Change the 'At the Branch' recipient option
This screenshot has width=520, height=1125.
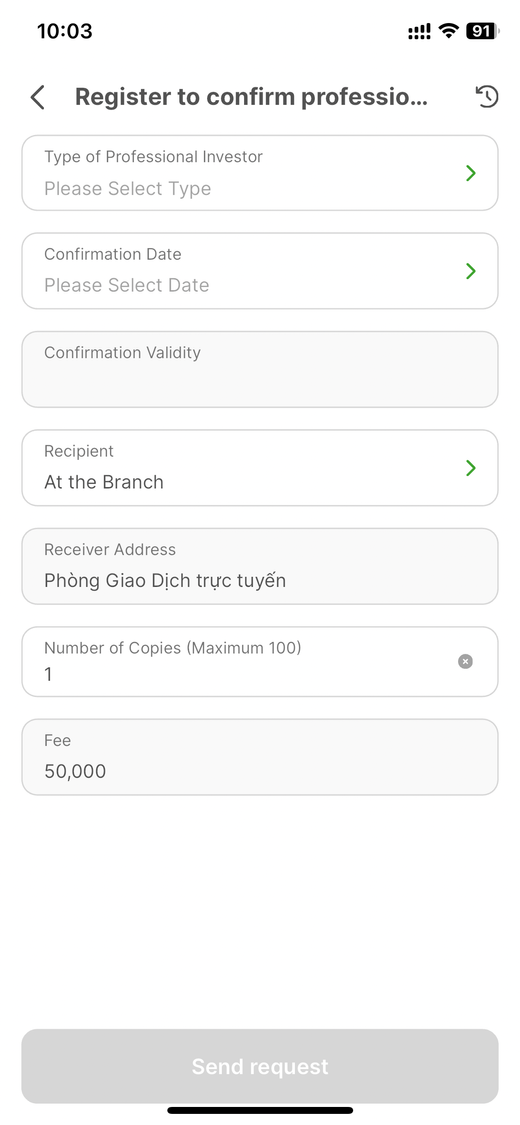104,482
